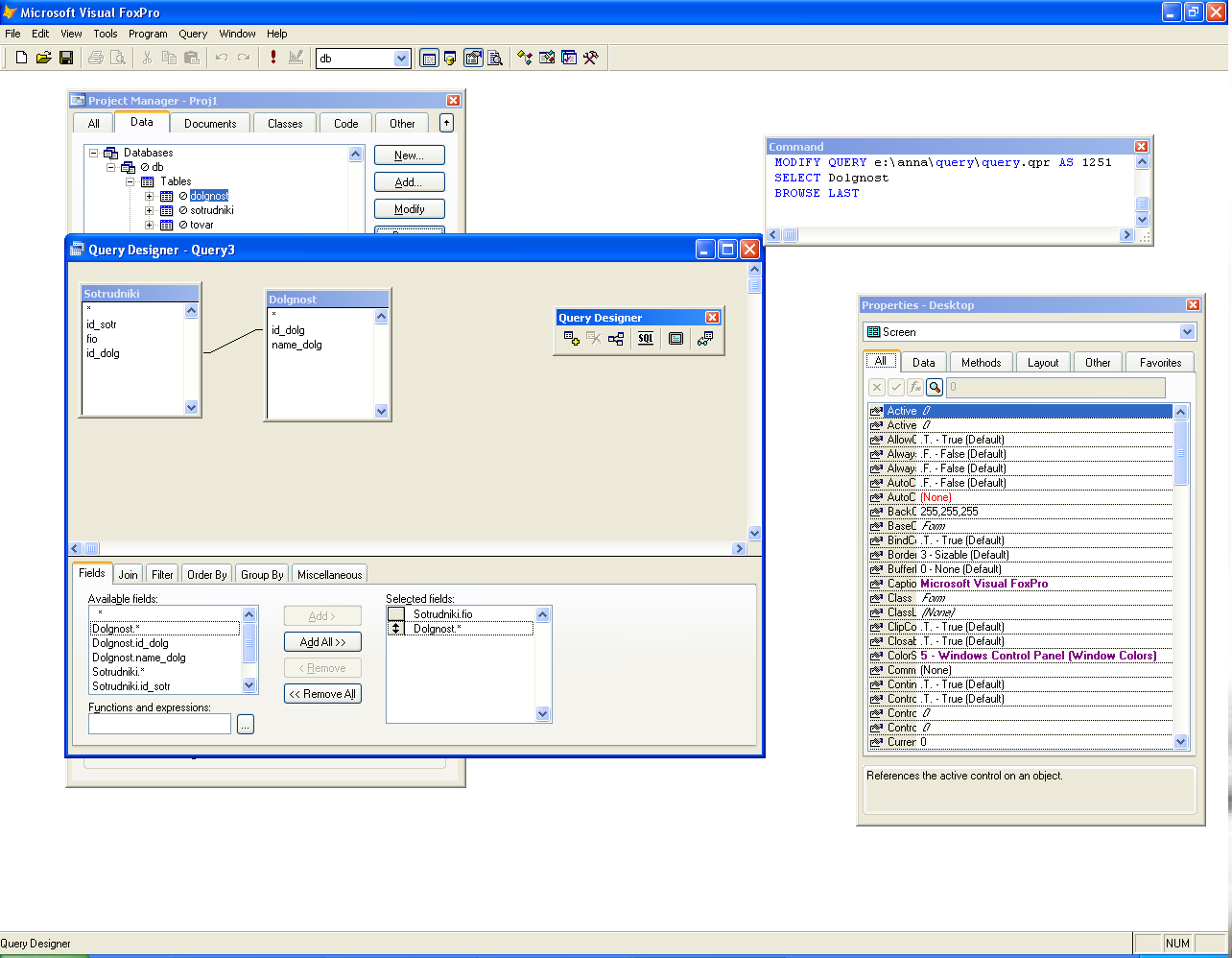The width and height of the screenshot is (1232, 958).
Task: Expand the dolgnost table node
Action: (x=150, y=196)
